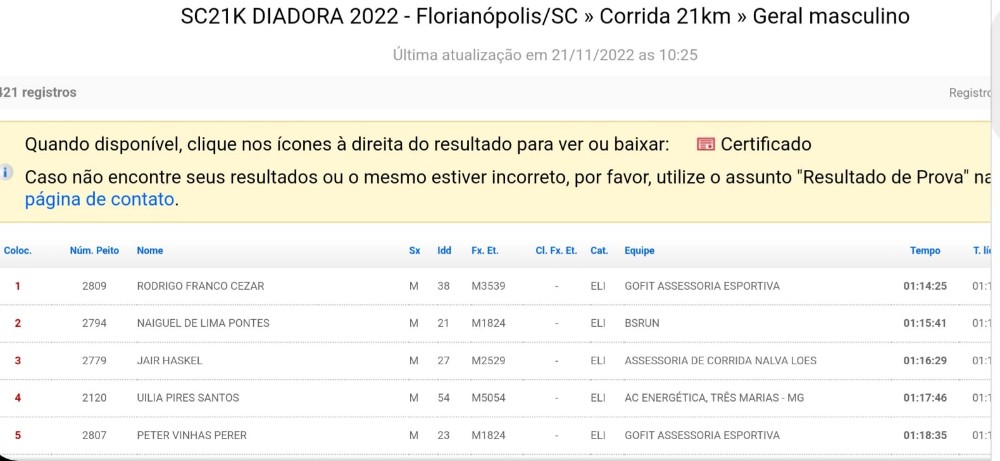Viewport: 1000px width, 461px height.
Task: Click the Sx column header
Action: 415,251
